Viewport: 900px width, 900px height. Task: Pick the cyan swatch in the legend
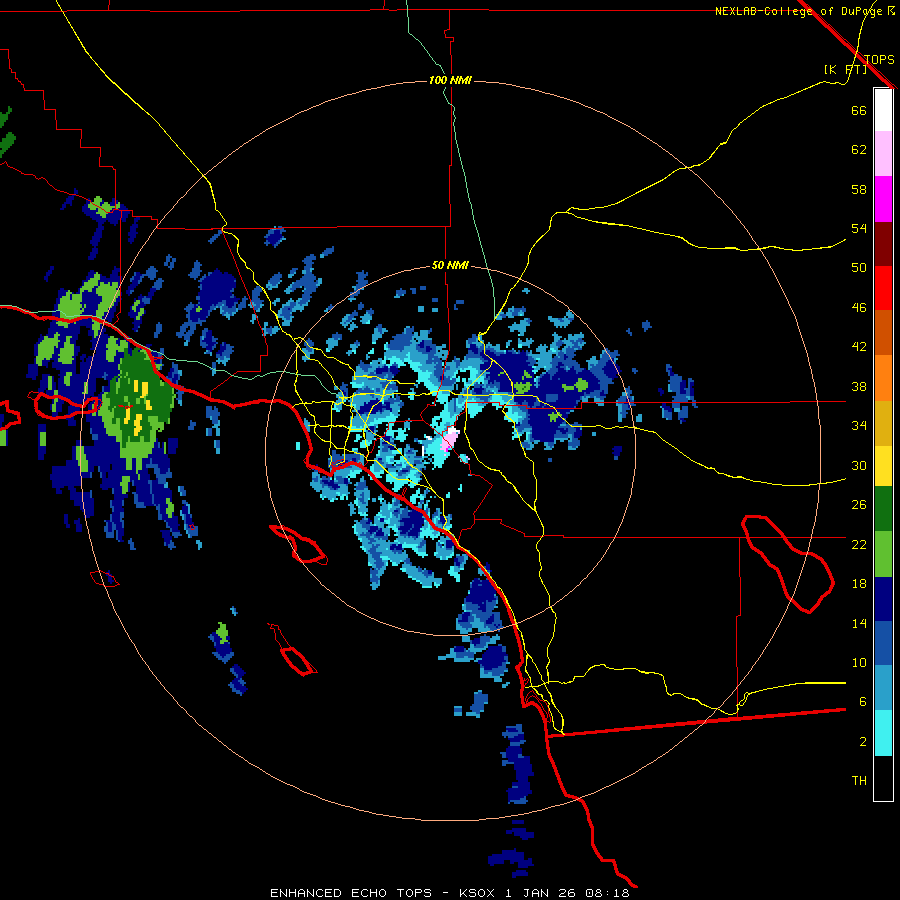point(883,733)
